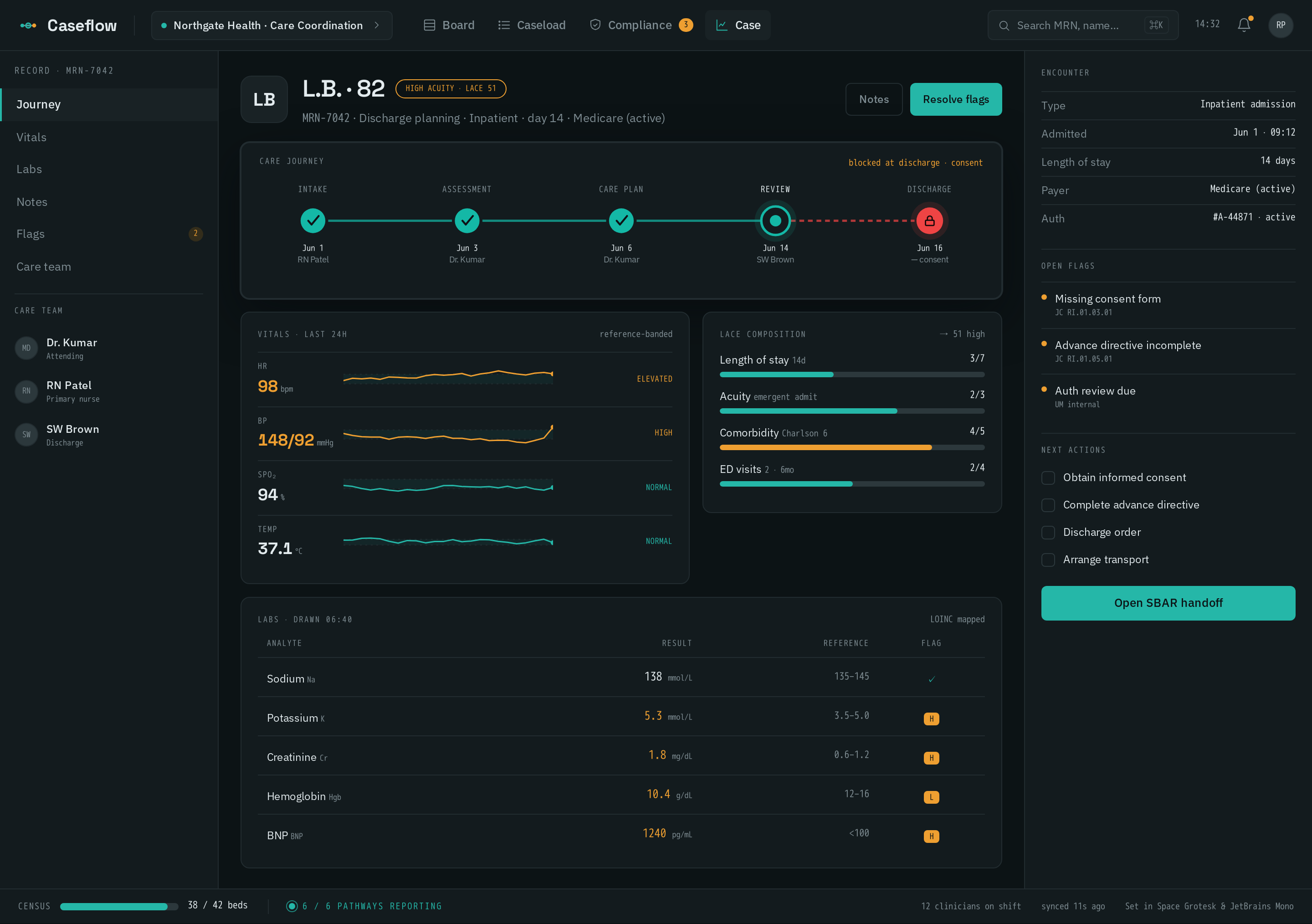Select the Intake completed step marker
The image size is (1312, 924).
click(x=313, y=221)
